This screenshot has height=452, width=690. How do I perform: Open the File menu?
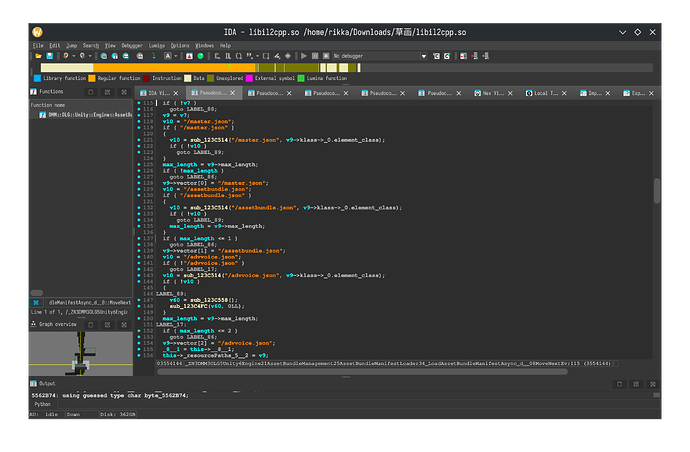point(38,45)
